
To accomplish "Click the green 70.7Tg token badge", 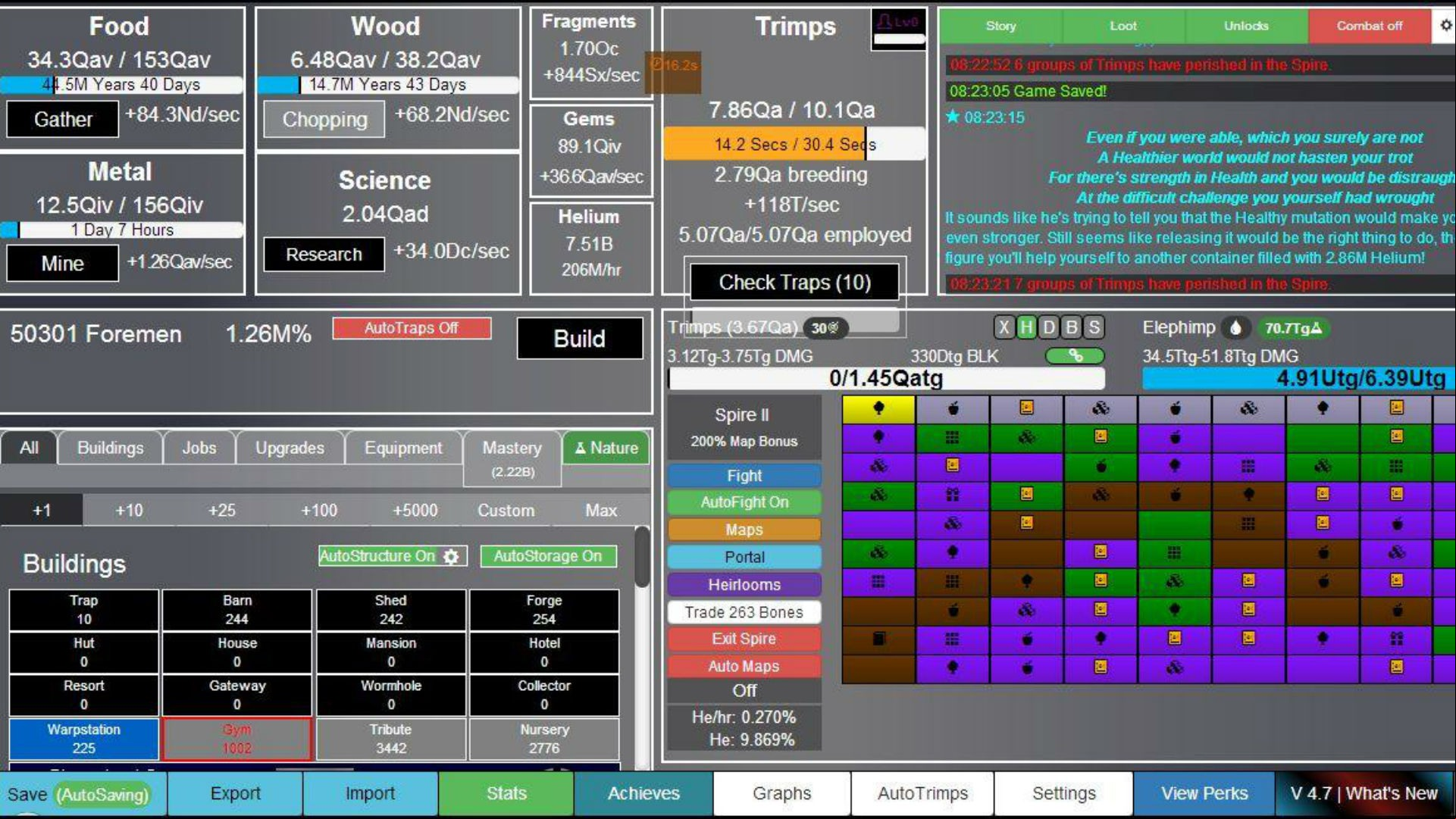I will [1293, 328].
